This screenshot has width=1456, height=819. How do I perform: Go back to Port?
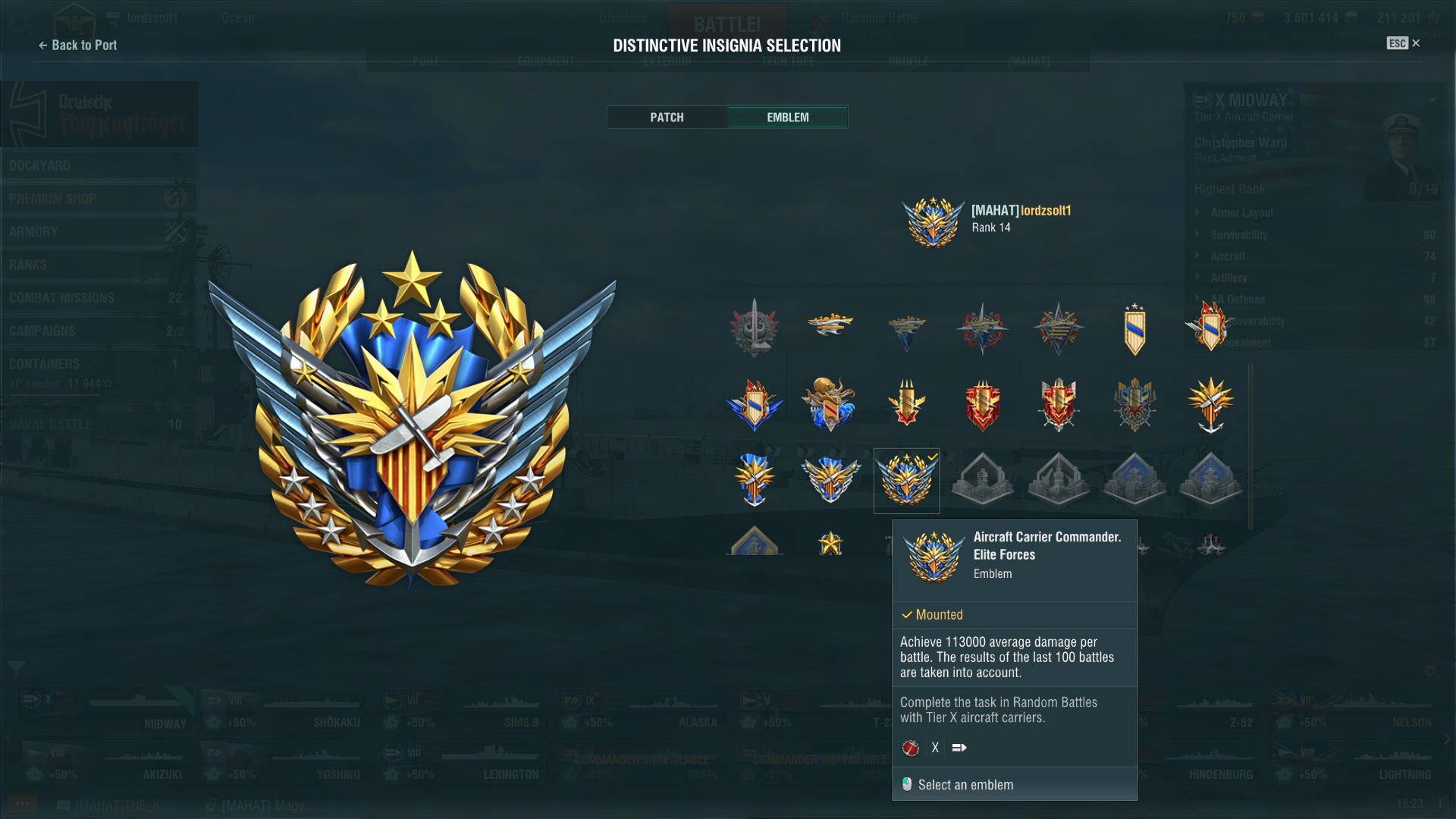click(77, 45)
